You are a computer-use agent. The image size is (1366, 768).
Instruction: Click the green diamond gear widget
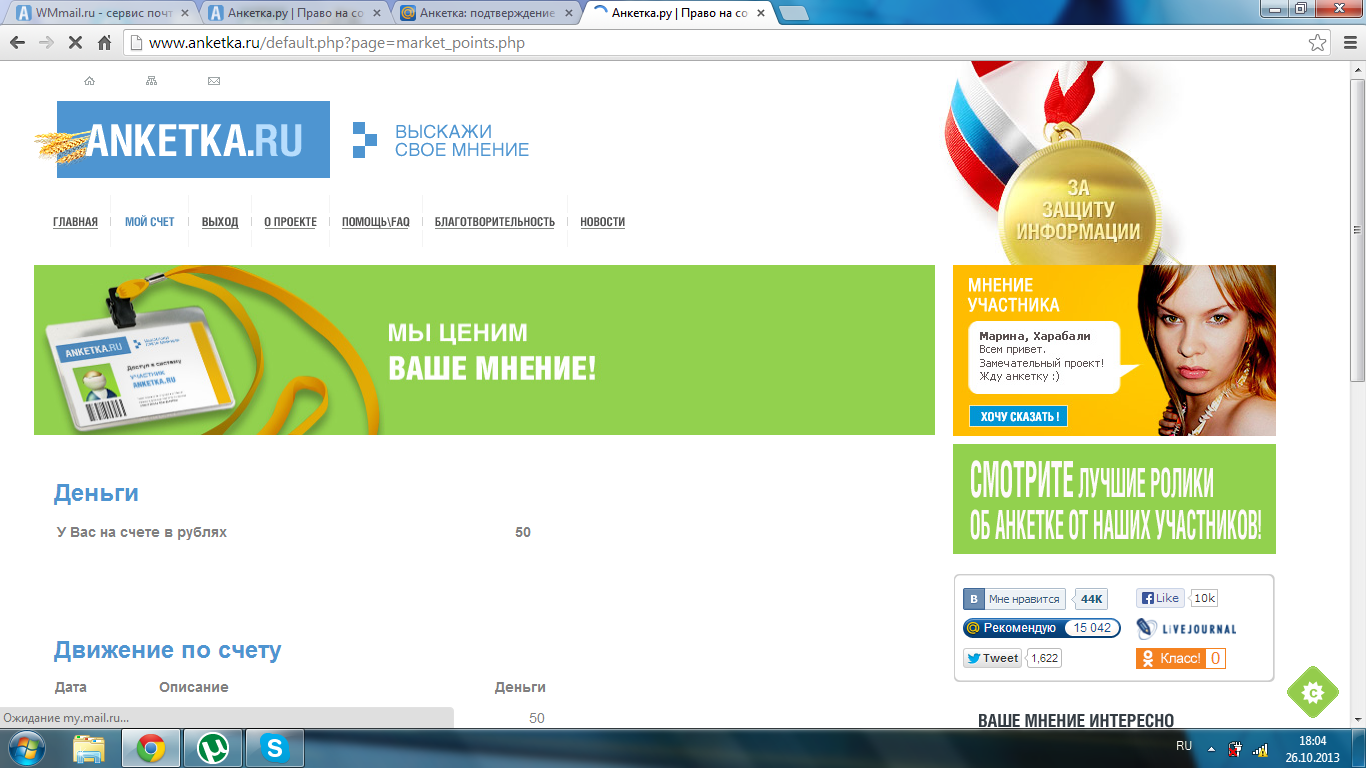[1313, 692]
